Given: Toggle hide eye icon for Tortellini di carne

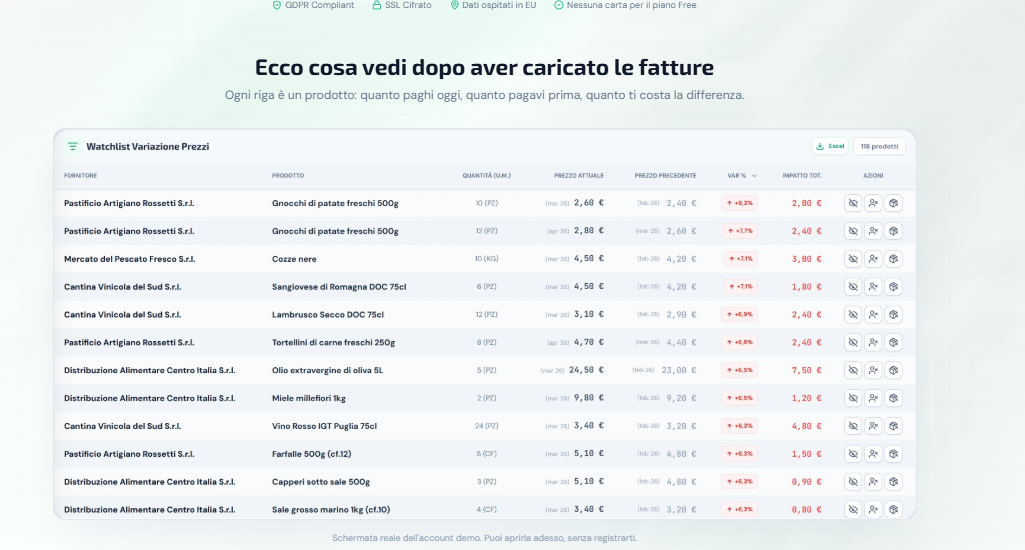Looking at the screenshot, I should pos(853,343).
